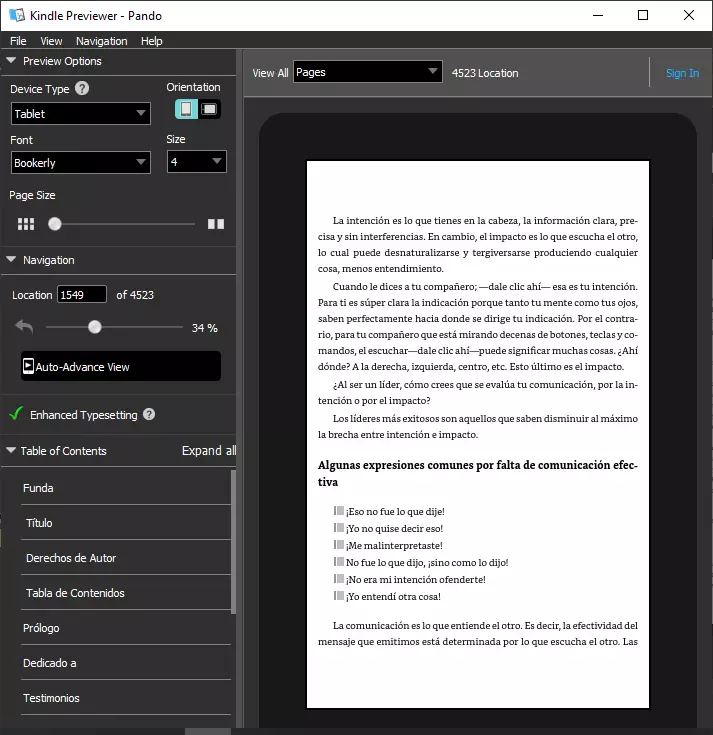This screenshot has height=735, width=713.
Task: Maximize the Kindle Previewer window
Action: (643, 15)
